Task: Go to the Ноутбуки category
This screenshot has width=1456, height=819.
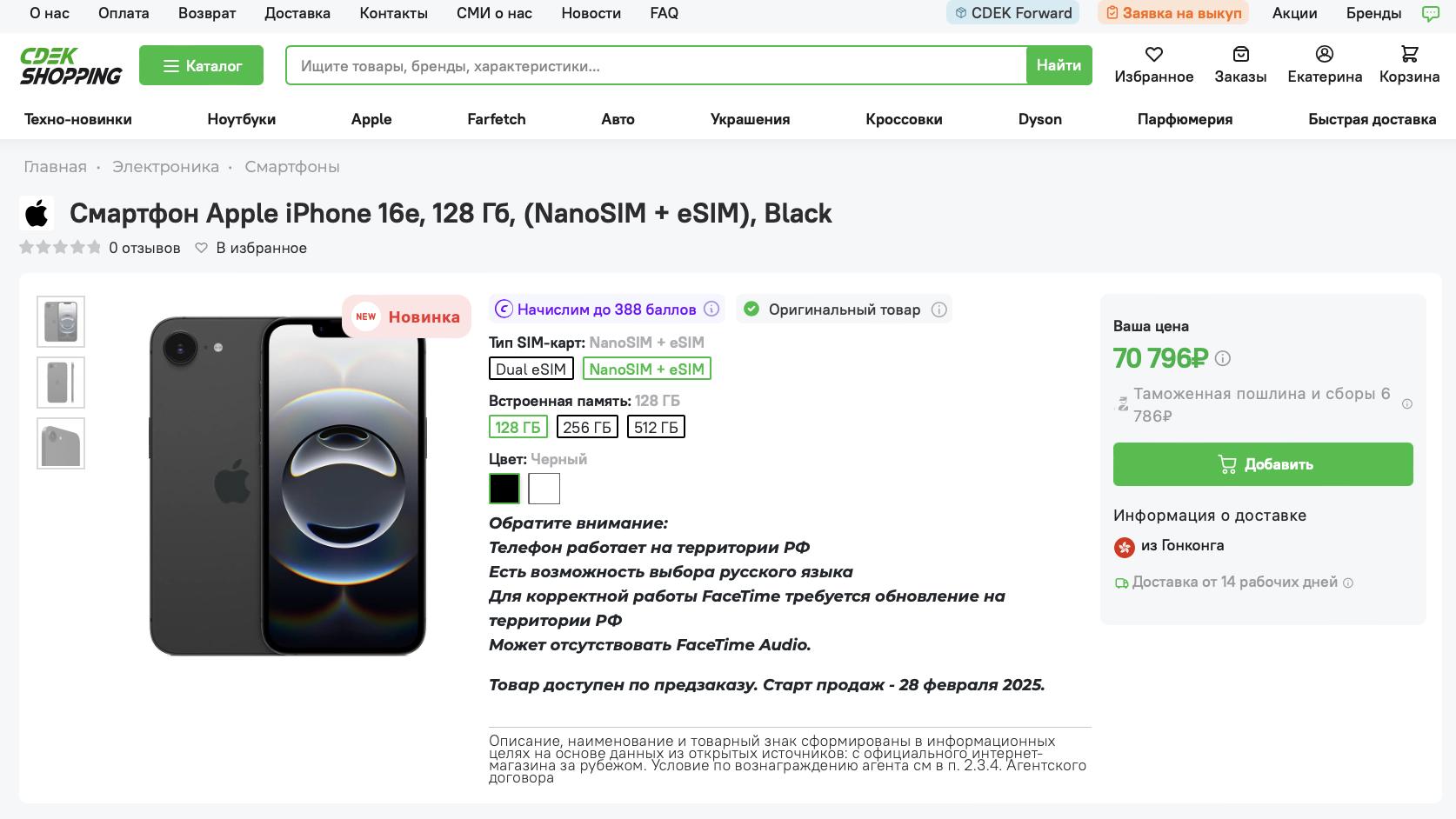Action: 241,119
